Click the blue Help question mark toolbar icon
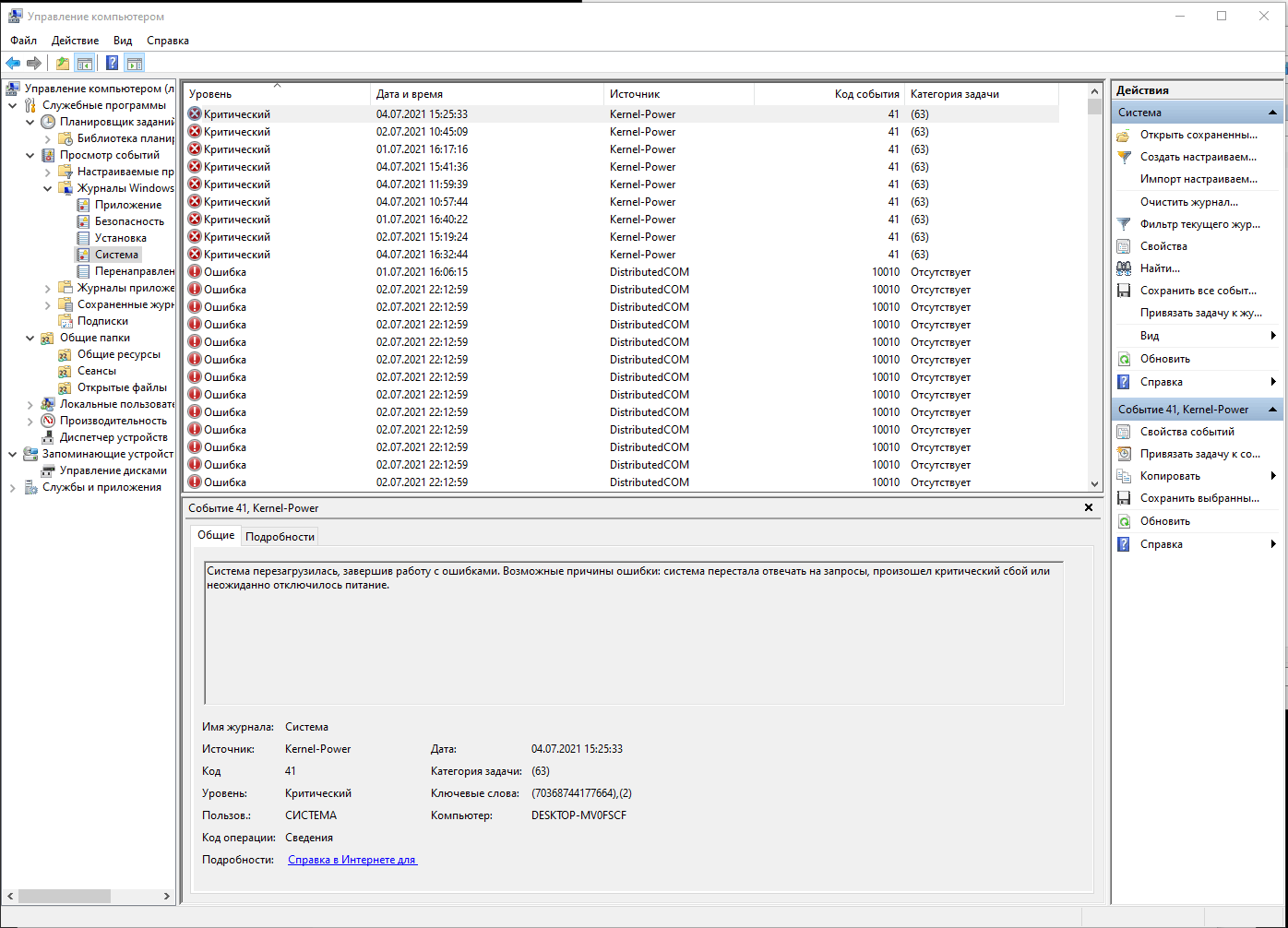This screenshot has width=1288, height=928. 112,63
